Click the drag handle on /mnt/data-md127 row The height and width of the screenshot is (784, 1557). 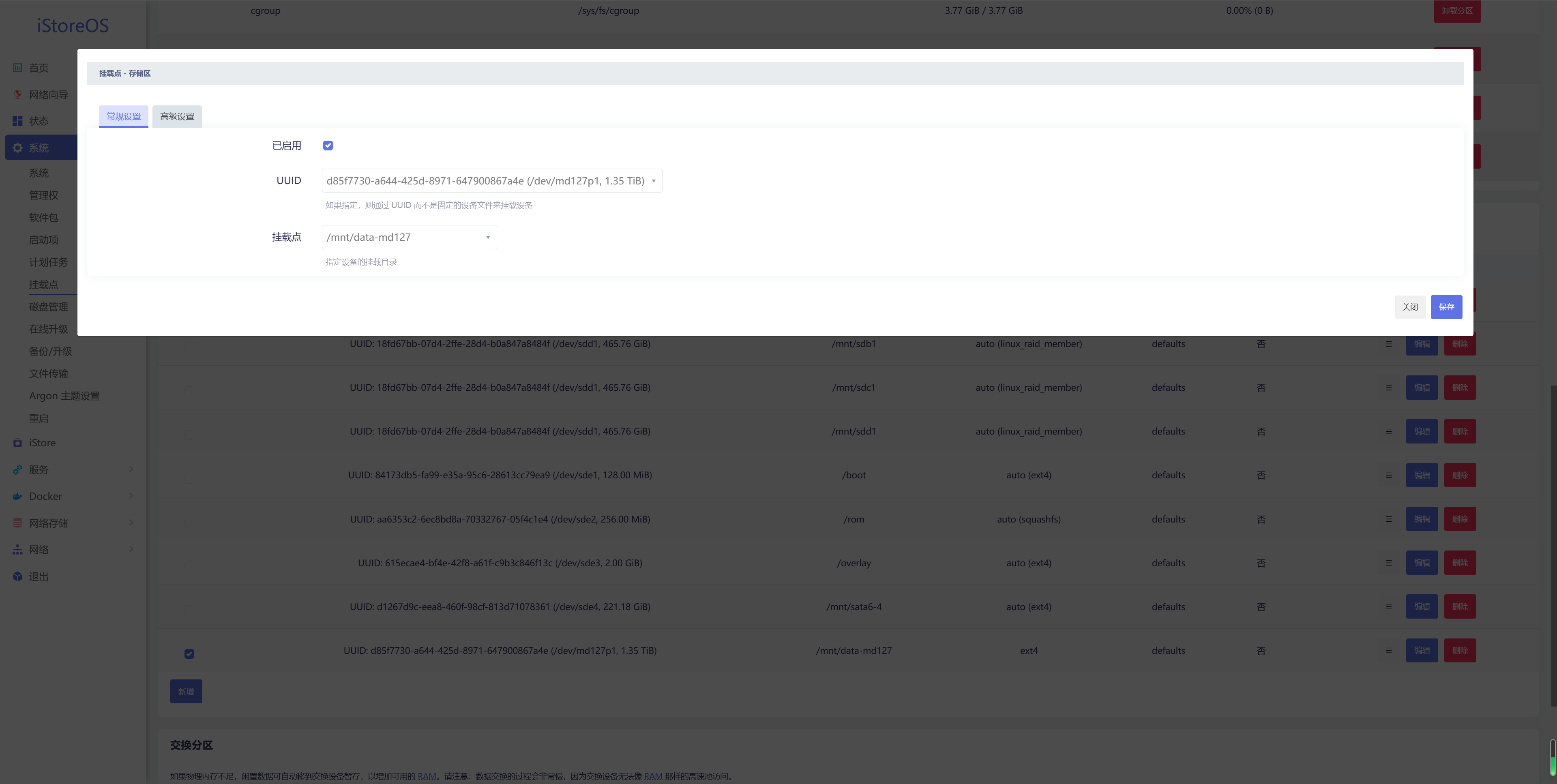point(1388,650)
